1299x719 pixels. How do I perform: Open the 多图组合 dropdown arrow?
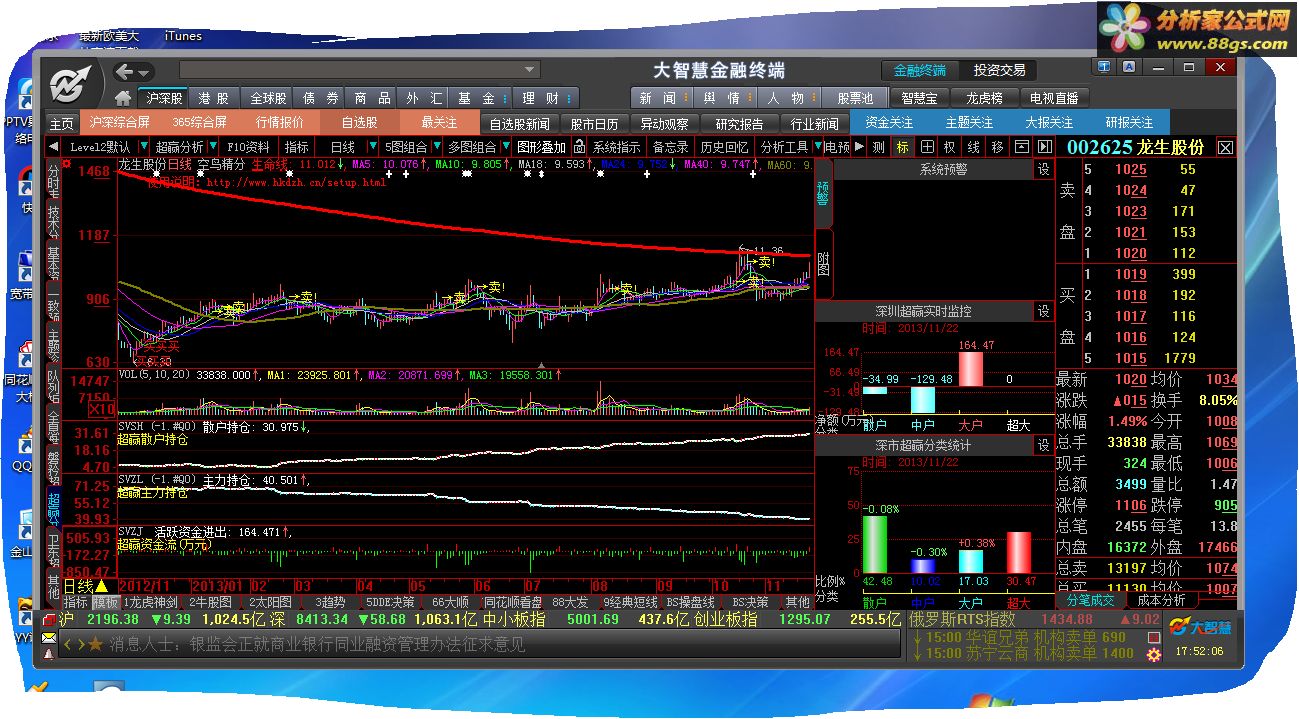(x=504, y=147)
